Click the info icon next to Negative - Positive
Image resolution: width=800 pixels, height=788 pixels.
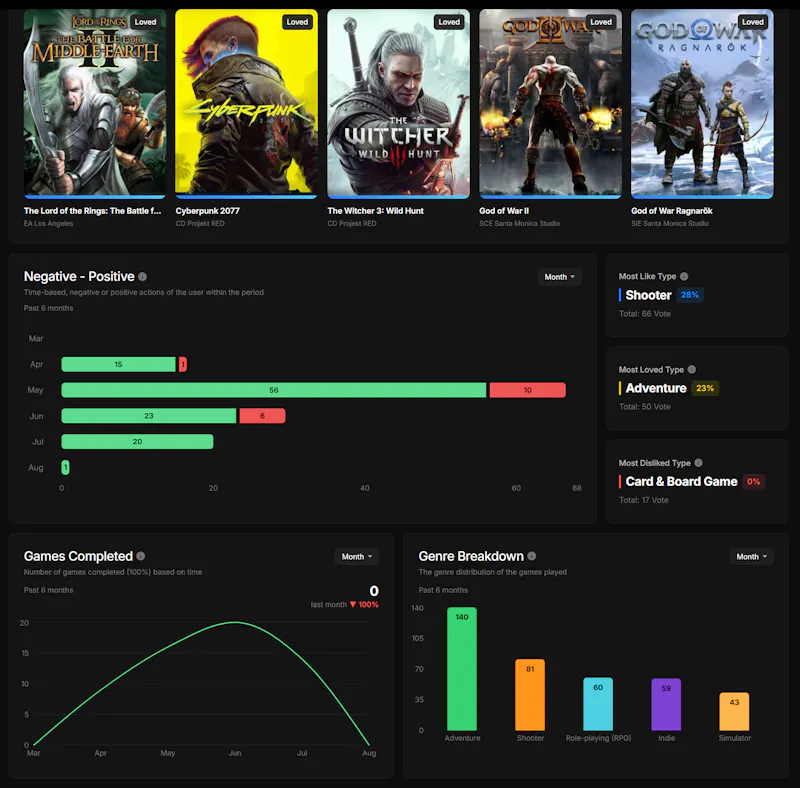(x=142, y=277)
